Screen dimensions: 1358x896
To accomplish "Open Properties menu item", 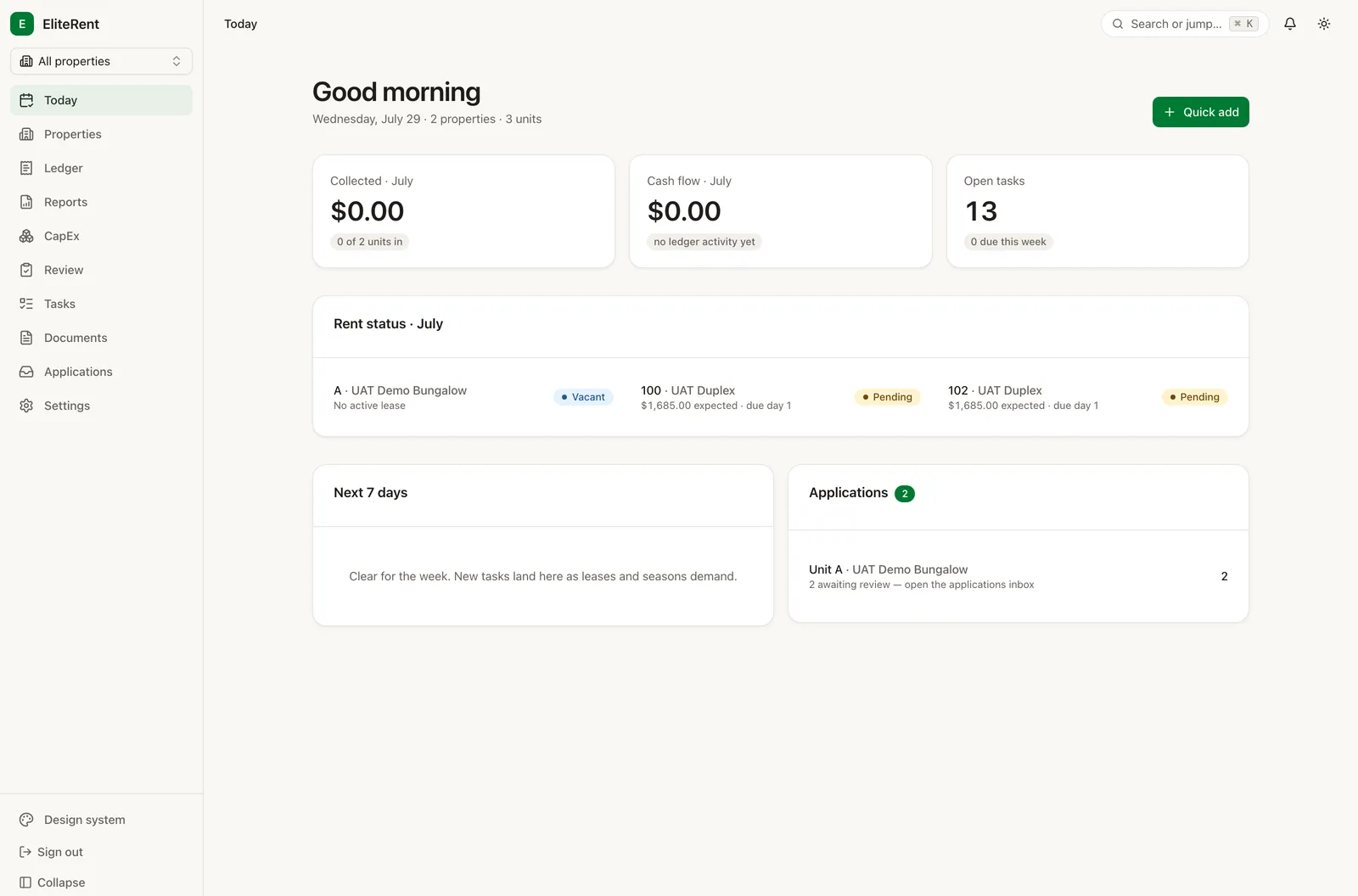I will click(101, 134).
